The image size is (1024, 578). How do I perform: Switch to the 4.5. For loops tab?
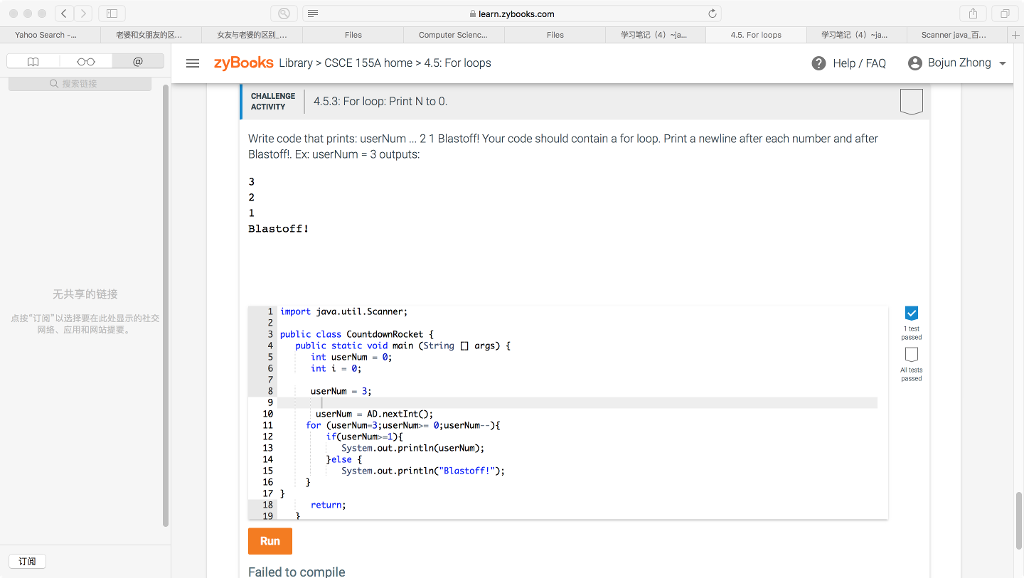(755, 33)
